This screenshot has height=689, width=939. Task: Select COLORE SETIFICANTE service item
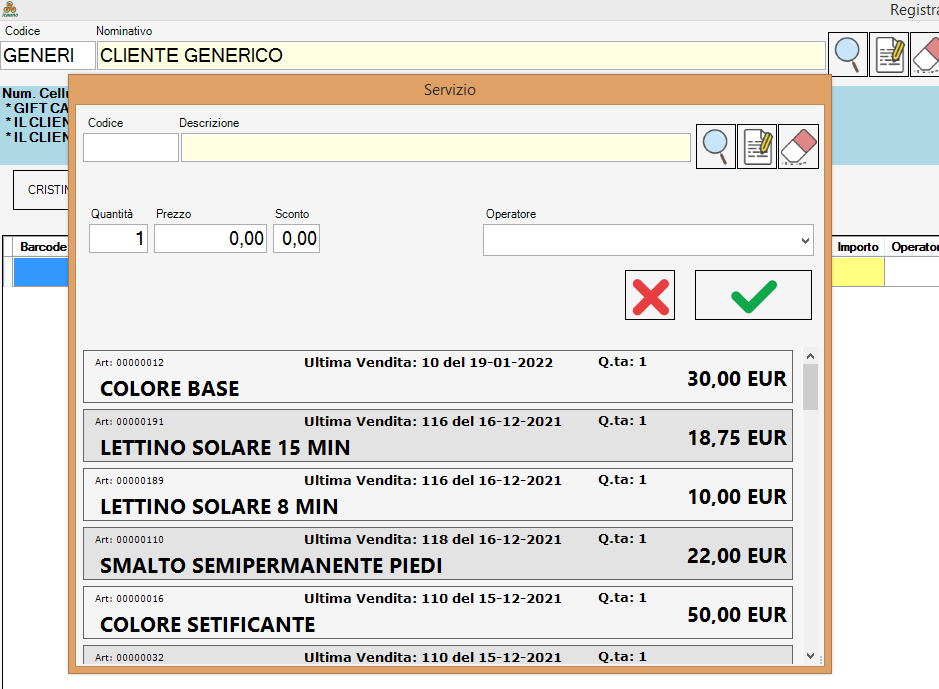coord(437,613)
